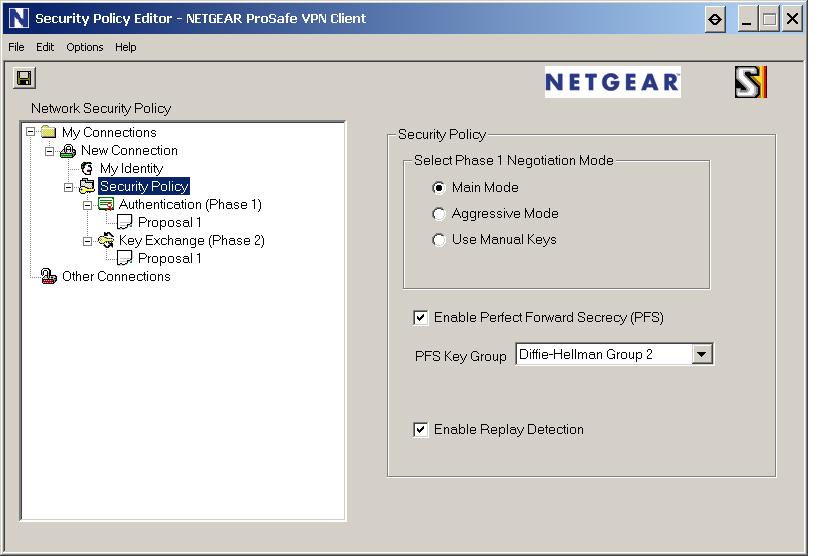Select Proposal 1 label under Key Exchange
840x556 pixels.
tap(170, 258)
